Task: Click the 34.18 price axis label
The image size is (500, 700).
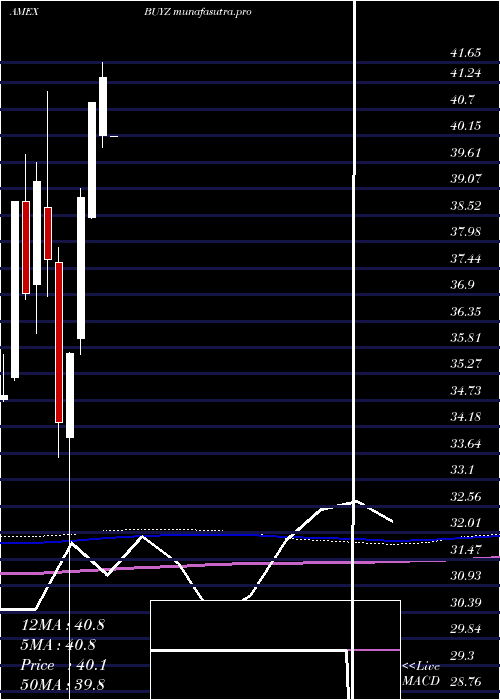Action: click(466, 417)
